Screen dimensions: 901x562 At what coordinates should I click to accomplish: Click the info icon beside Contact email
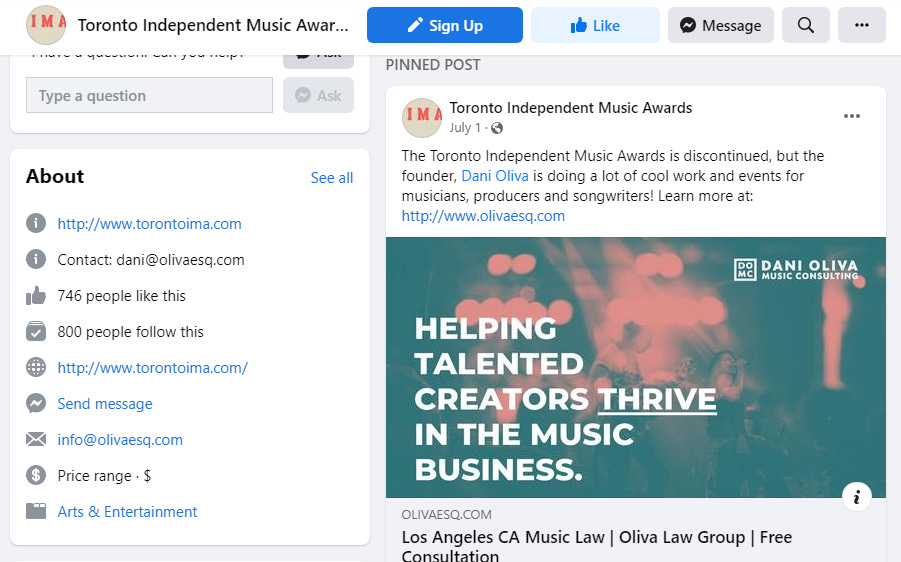(x=36, y=260)
